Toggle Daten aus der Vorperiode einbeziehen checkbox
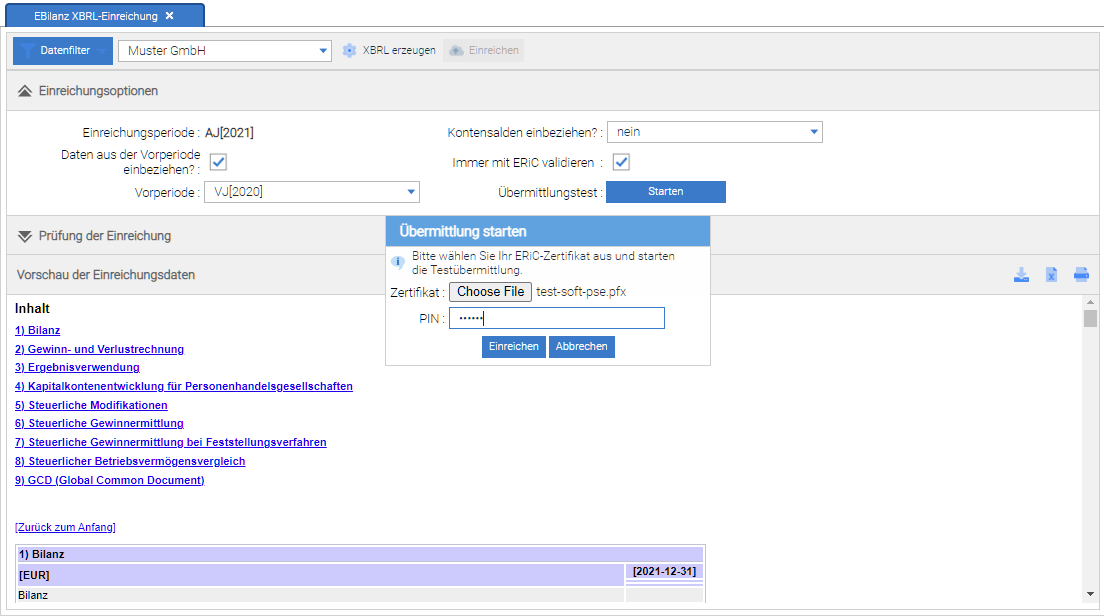1104x616 pixels. pos(218,162)
